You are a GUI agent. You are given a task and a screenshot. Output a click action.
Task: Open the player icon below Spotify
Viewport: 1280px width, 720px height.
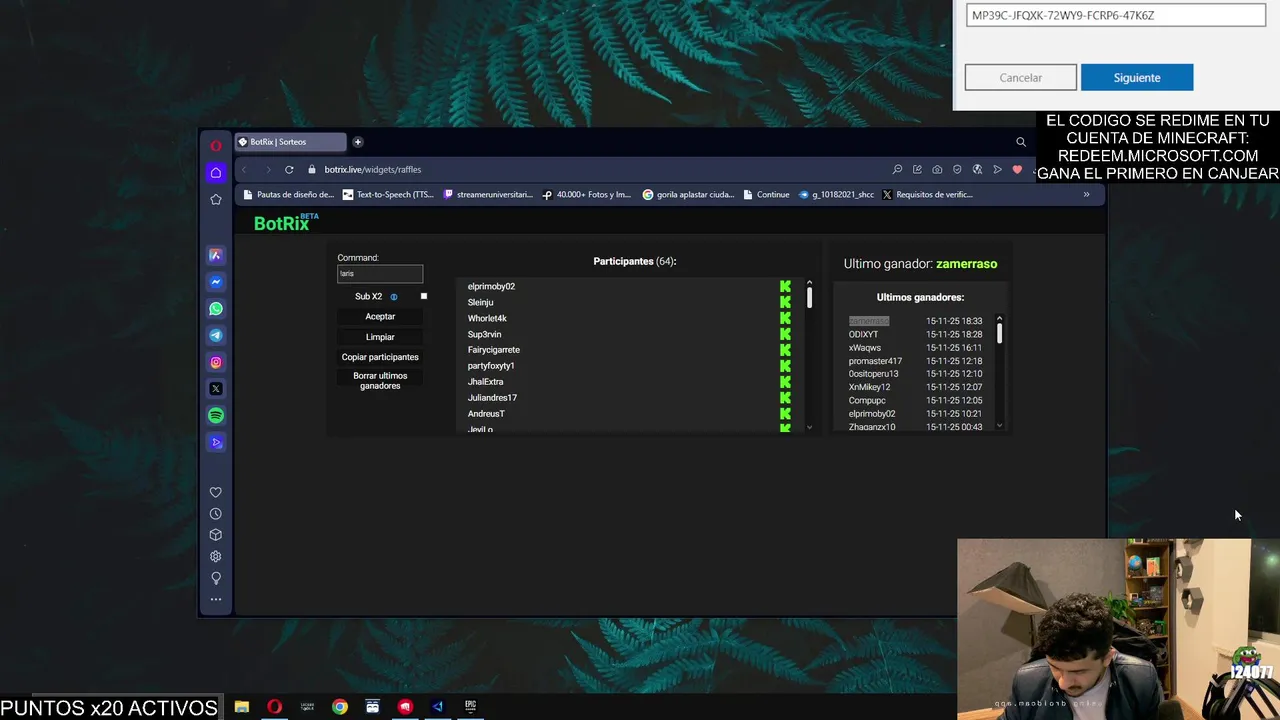pos(215,442)
